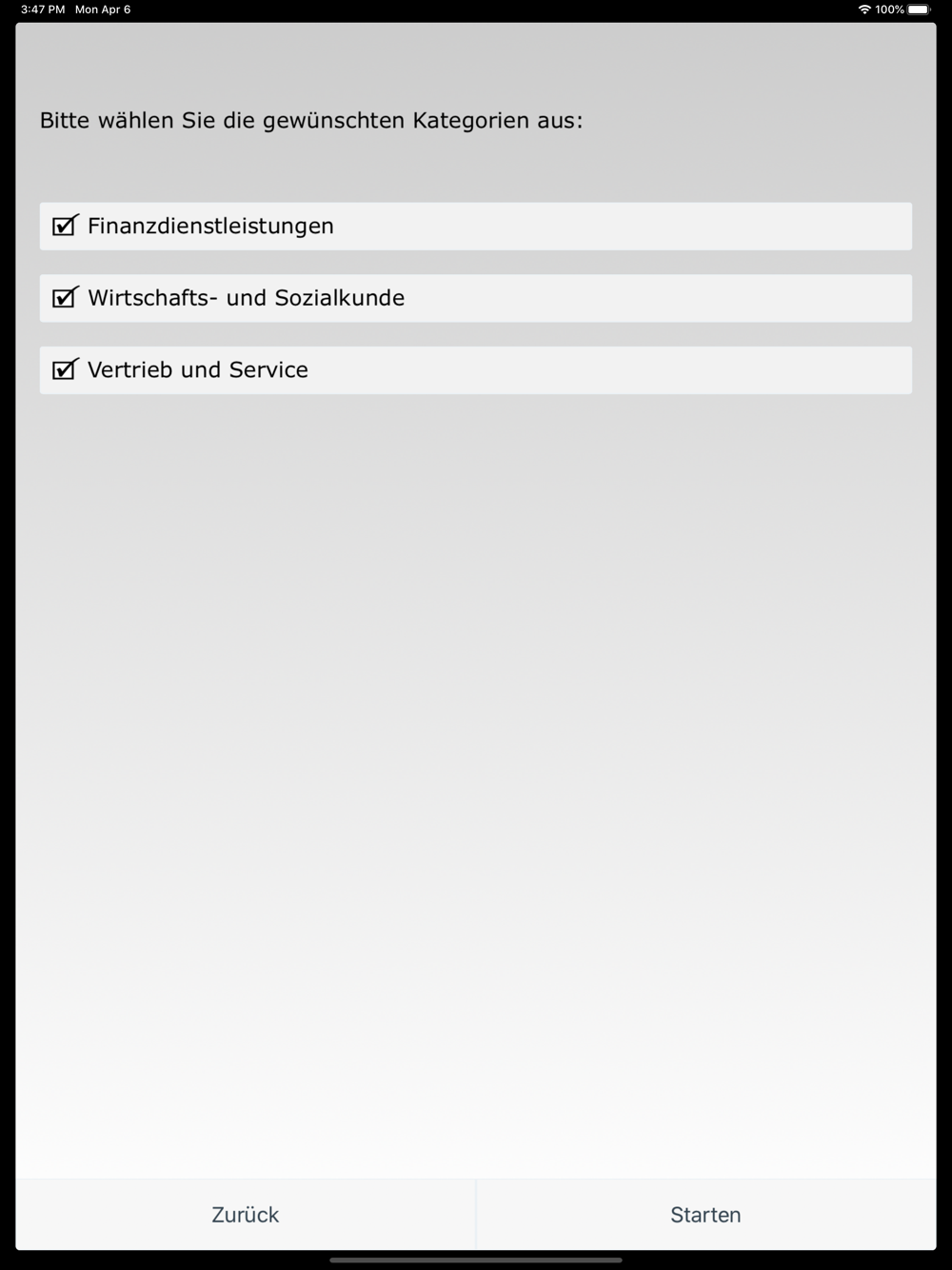The height and width of the screenshot is (1270, 952).
Task: Deselect the Vertrieb und Service checkbox
Action: 65,369
